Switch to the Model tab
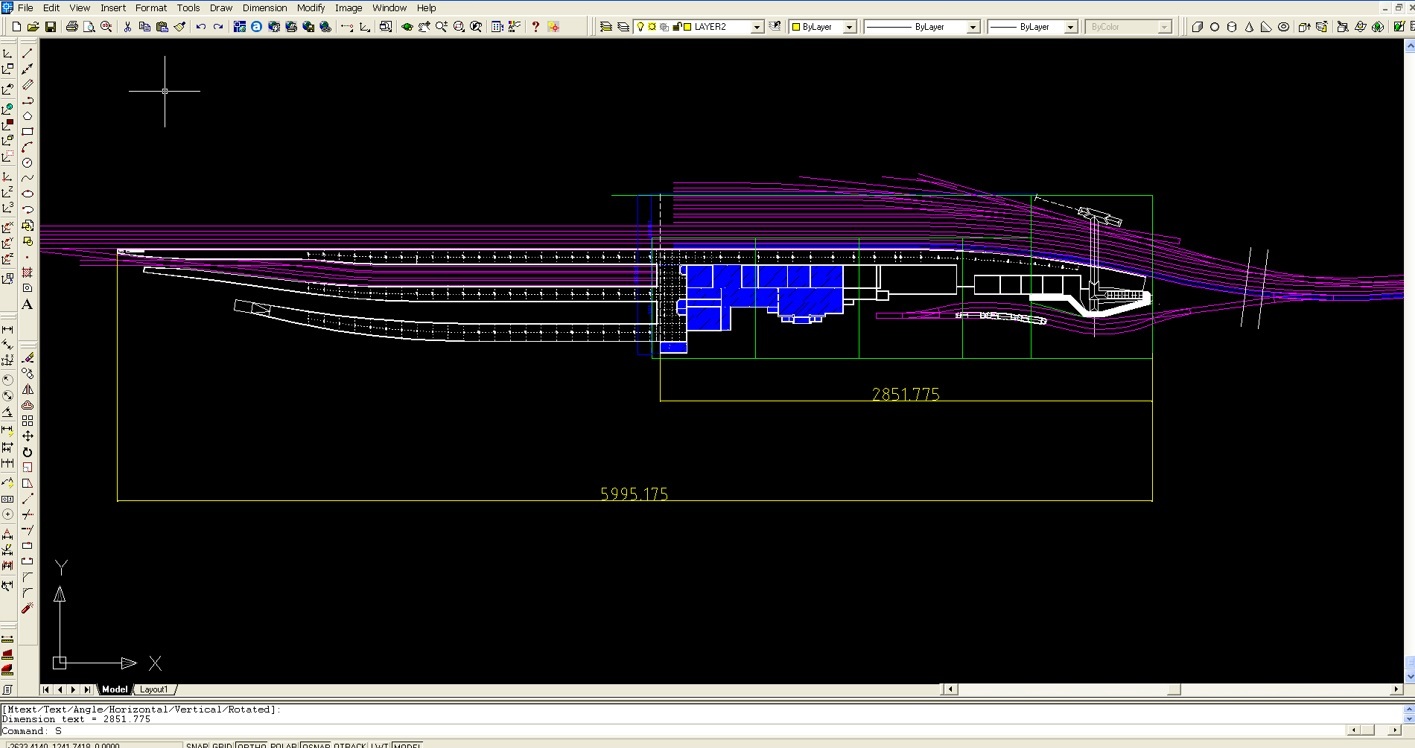 (114, 689)
